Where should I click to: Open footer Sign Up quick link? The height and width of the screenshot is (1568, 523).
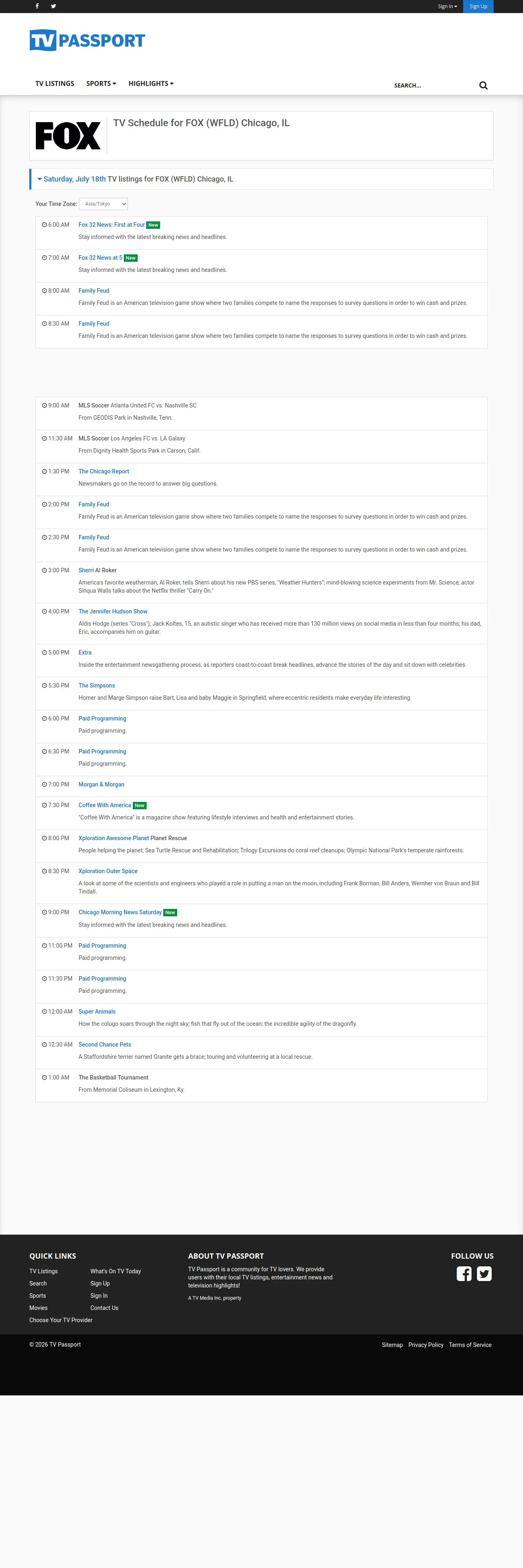(101, 1283)
